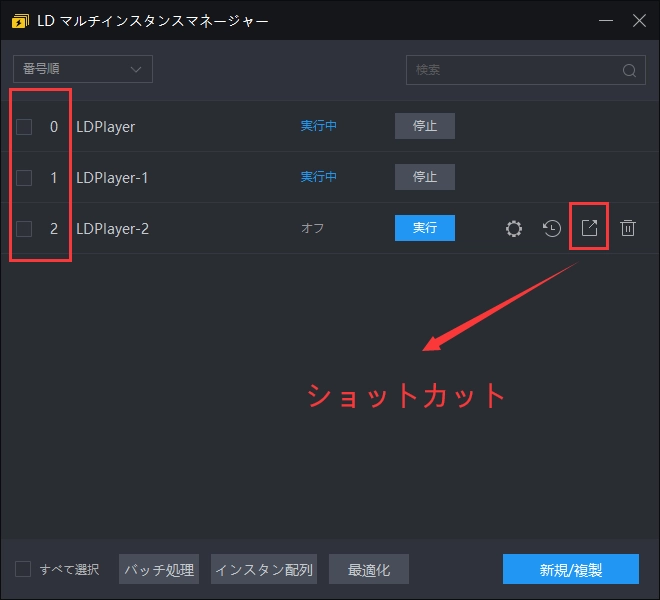The width and height of the screenshot is (660, 600).
Task: Select the LDPlayer instance name
Action: (106, 127)
